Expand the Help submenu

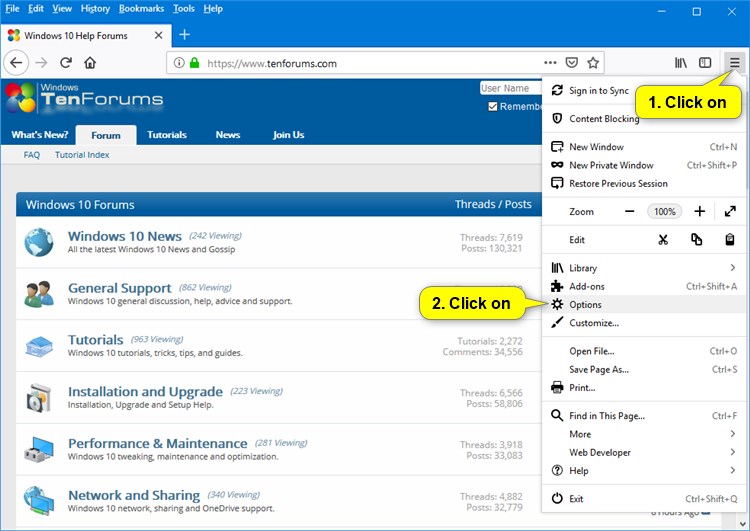coord(644,471)
